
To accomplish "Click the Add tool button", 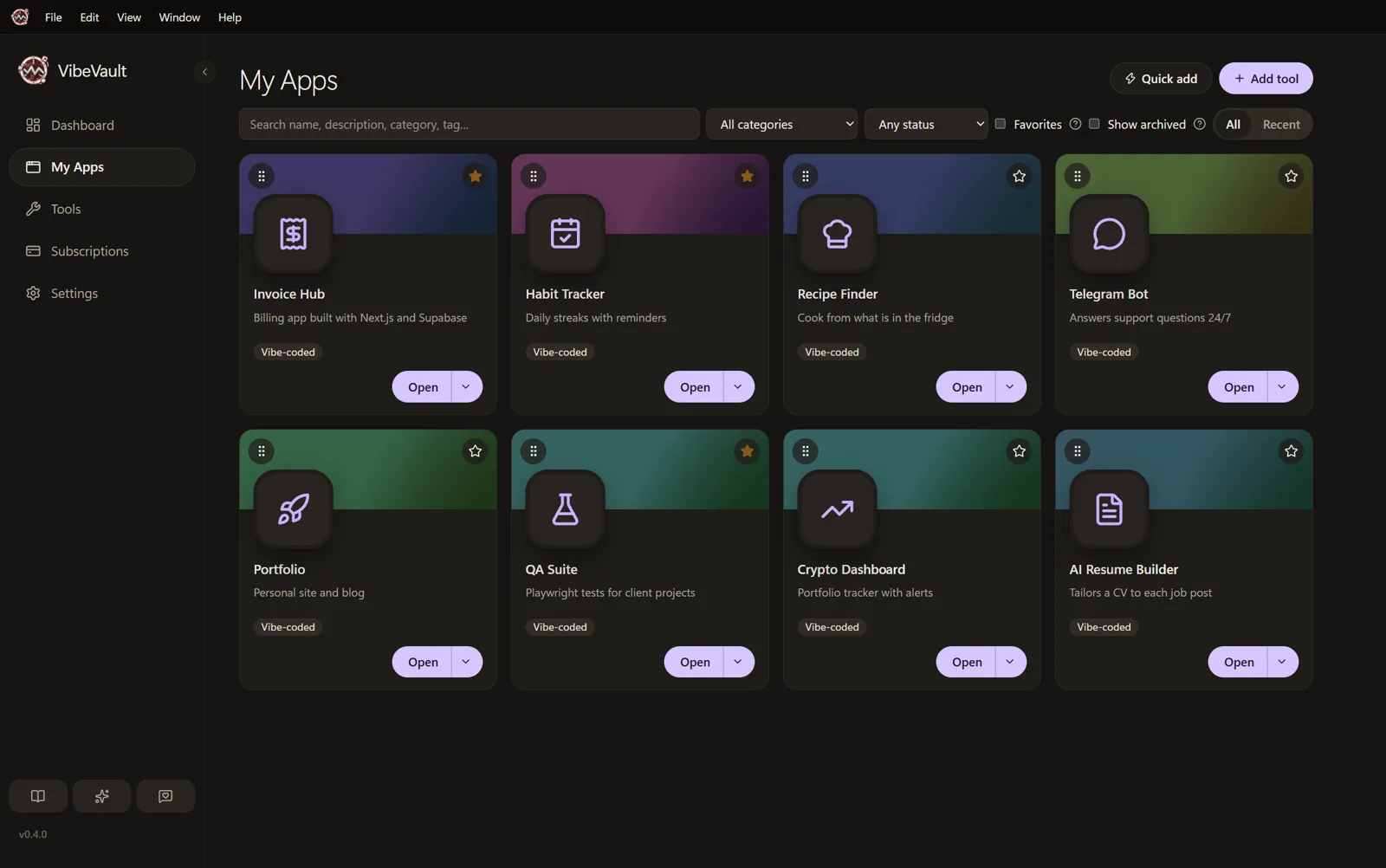I will [1266, 78].
